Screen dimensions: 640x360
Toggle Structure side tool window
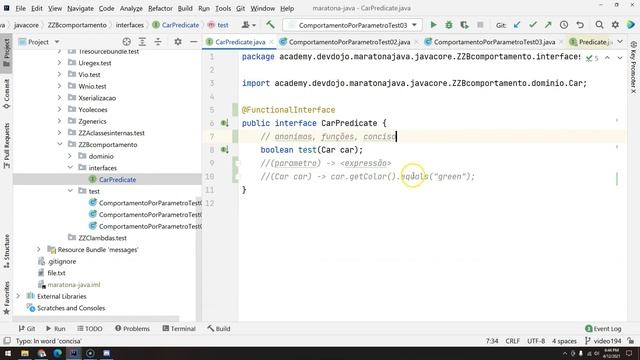point(6,251)
